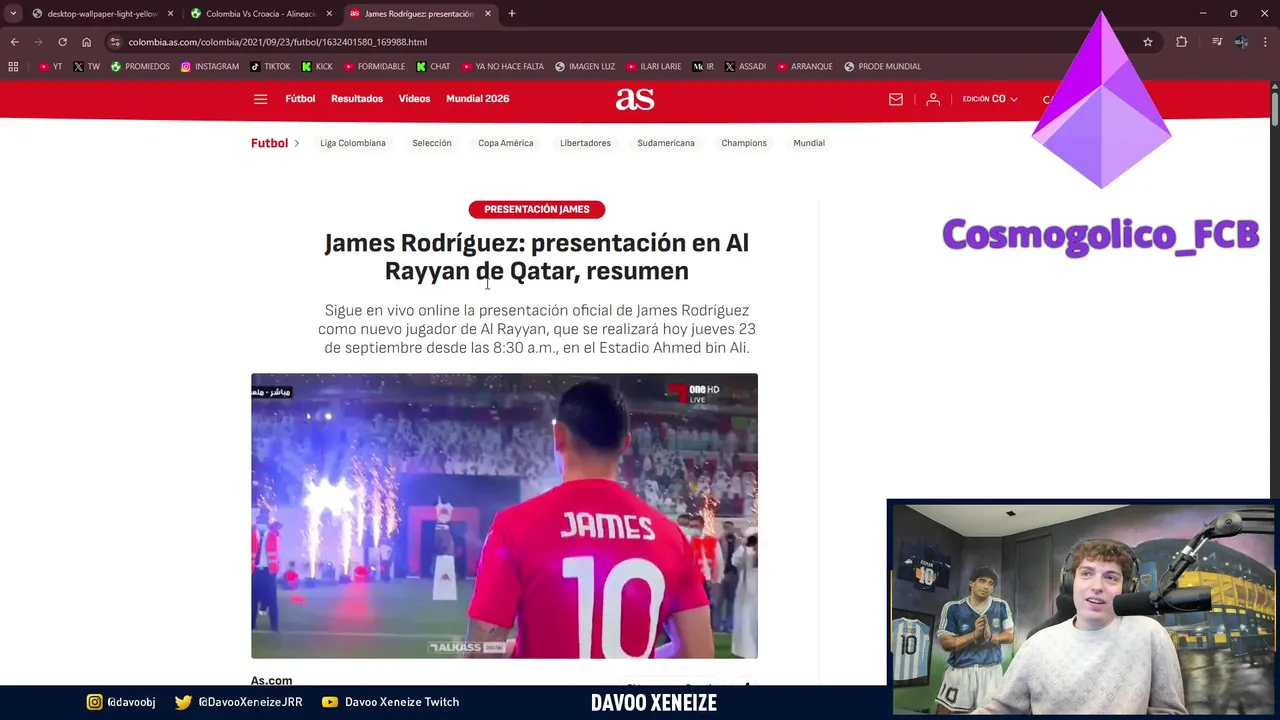Open the ASSADI bookmark

(745, 67)
